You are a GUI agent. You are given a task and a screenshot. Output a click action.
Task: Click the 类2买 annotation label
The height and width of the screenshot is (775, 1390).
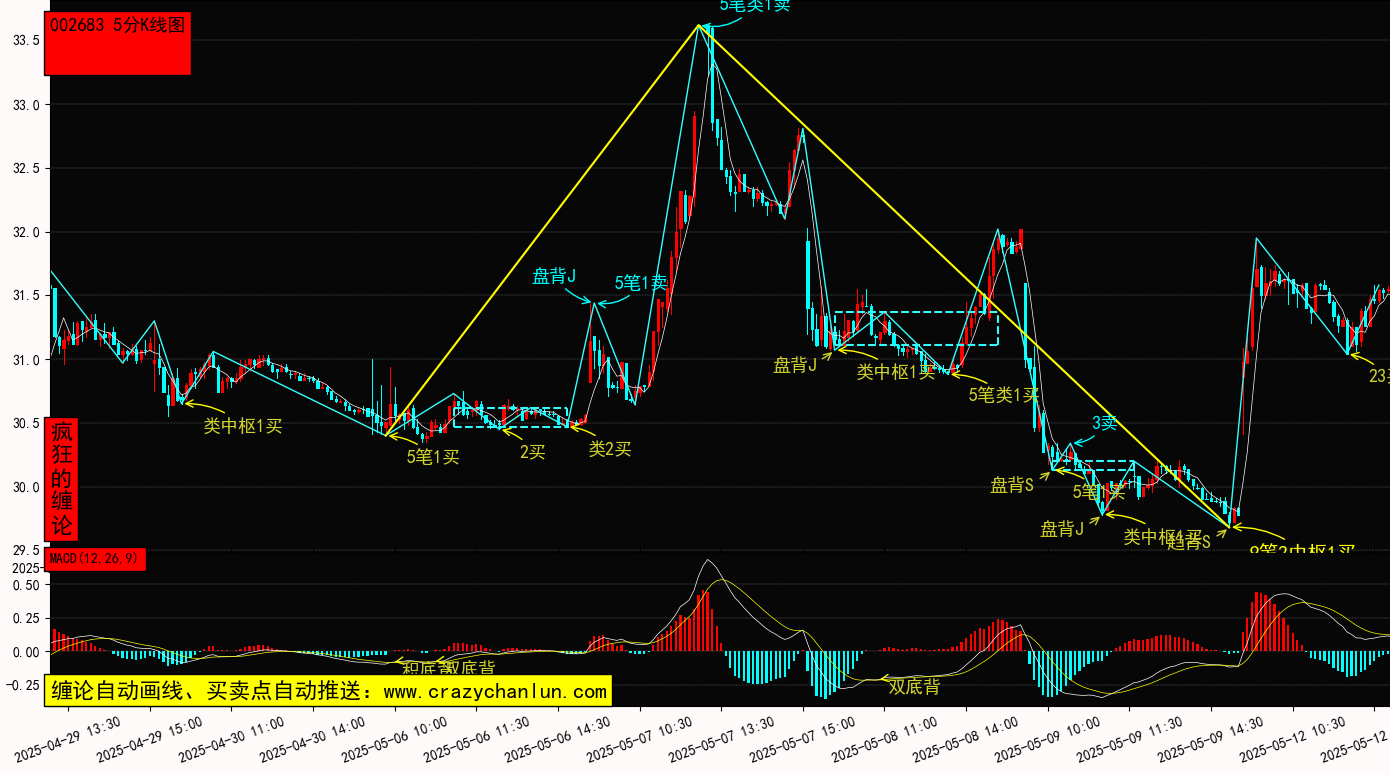click(x=610, y=449)
